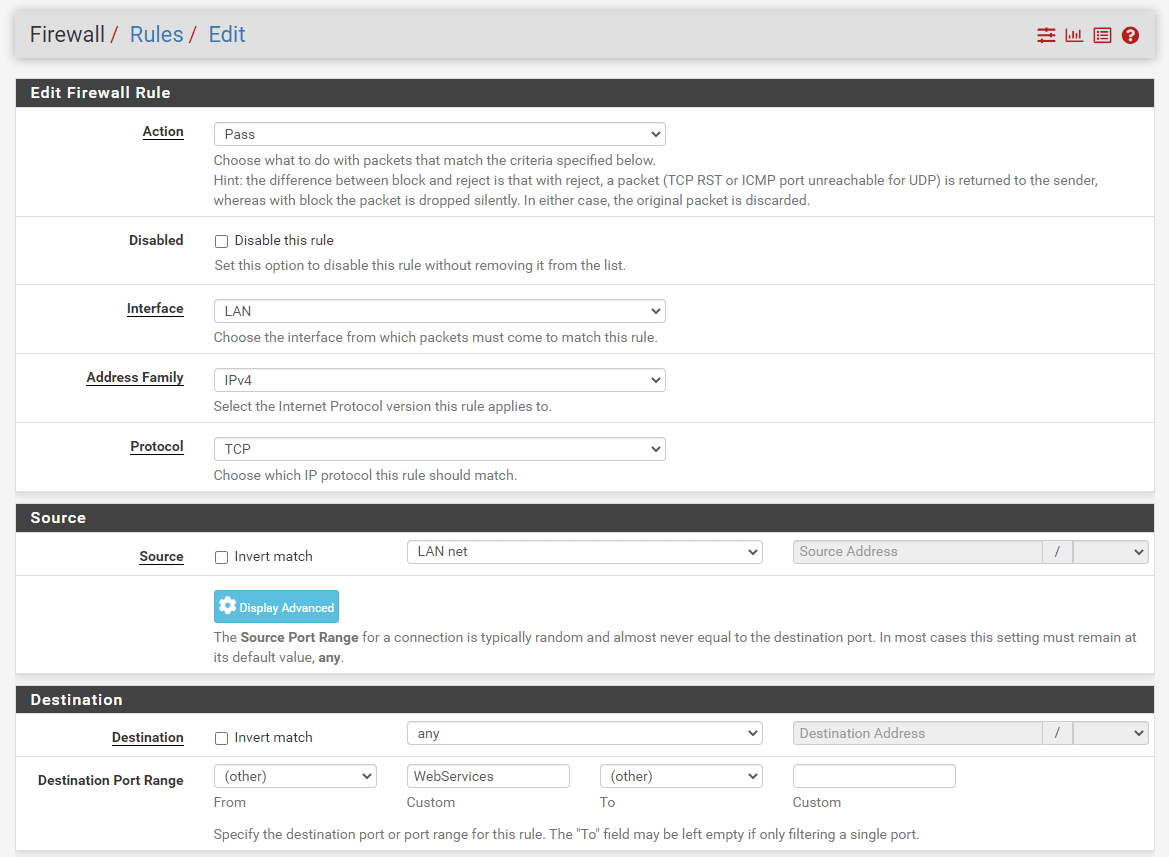
Task: Check Invert match for Destination
Action: click(x=221, y=737)
